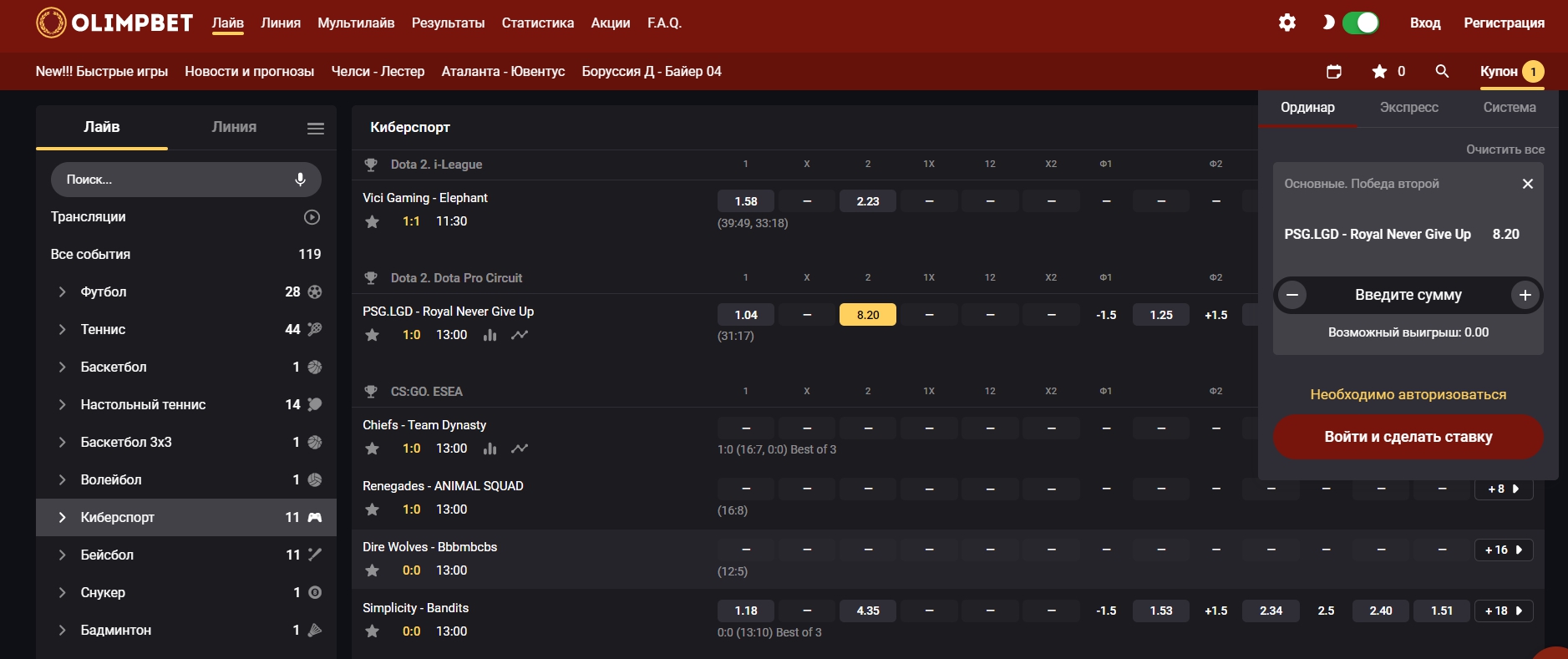Click Очистить все link in coupon

(1505, 150)
